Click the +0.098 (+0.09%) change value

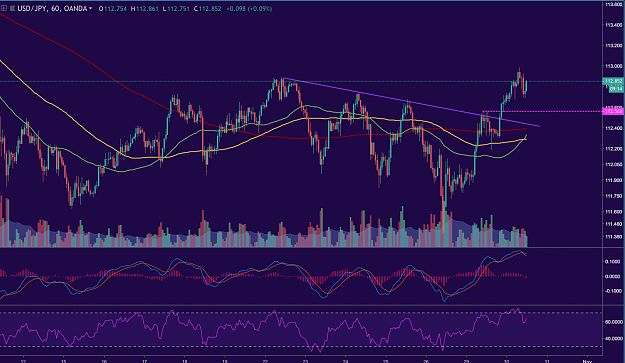point(249,8)
